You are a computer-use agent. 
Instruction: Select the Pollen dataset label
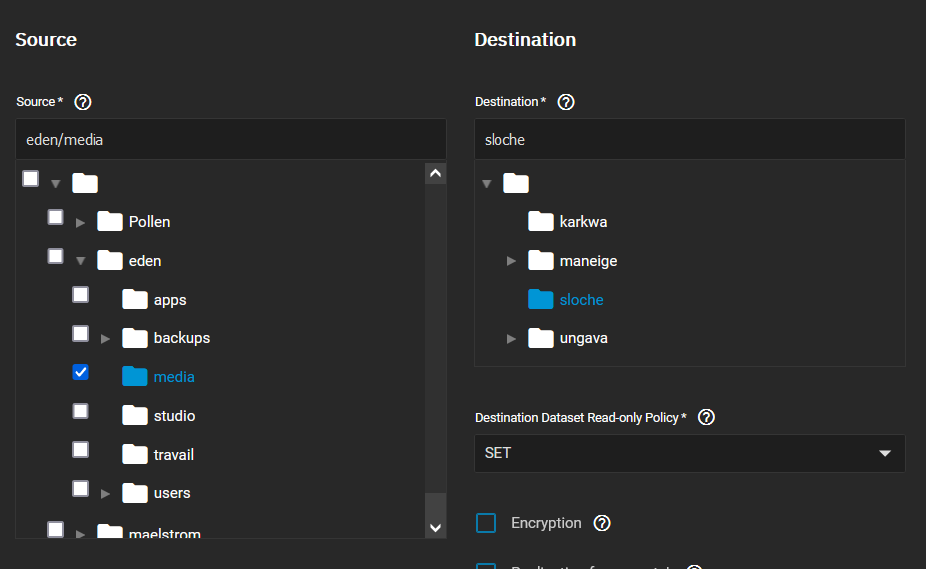[x=149, y=222]
